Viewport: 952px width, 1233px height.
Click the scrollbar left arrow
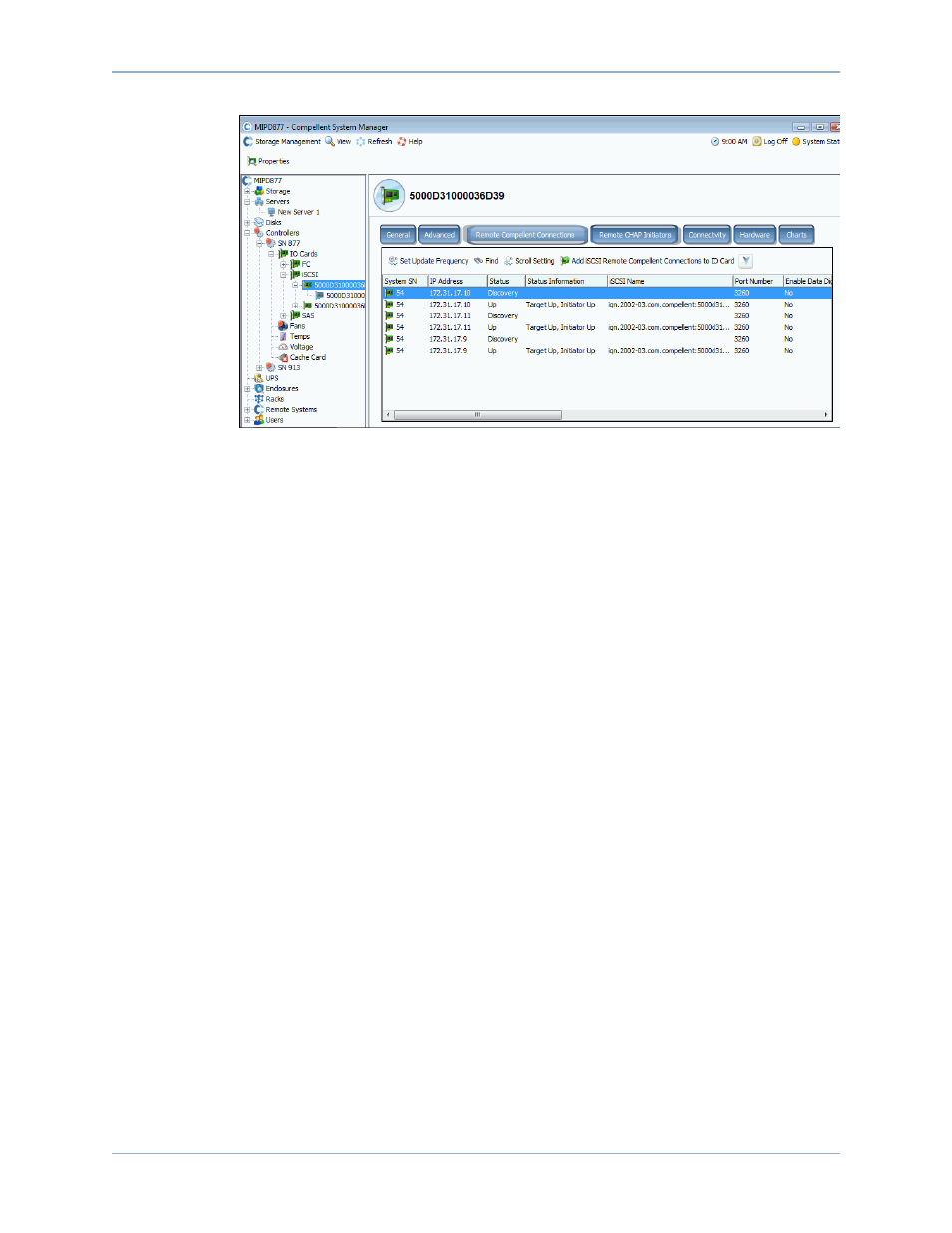tap(388, 415)
